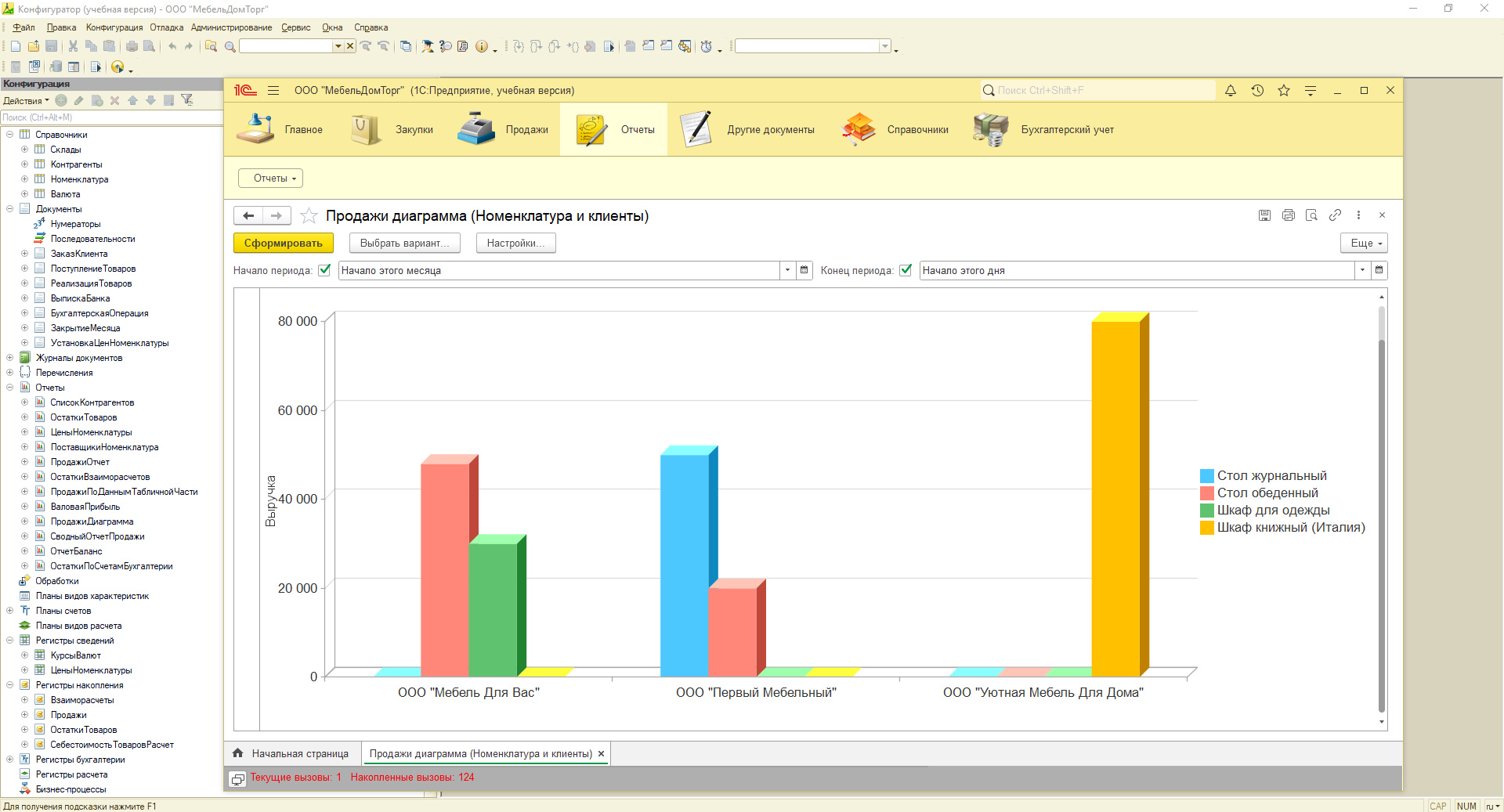Image resolution: width=1504 pixels, height=812 pixels.
Task: Toggle the Конец периода checkbox
Action: (x=906, y=270)
